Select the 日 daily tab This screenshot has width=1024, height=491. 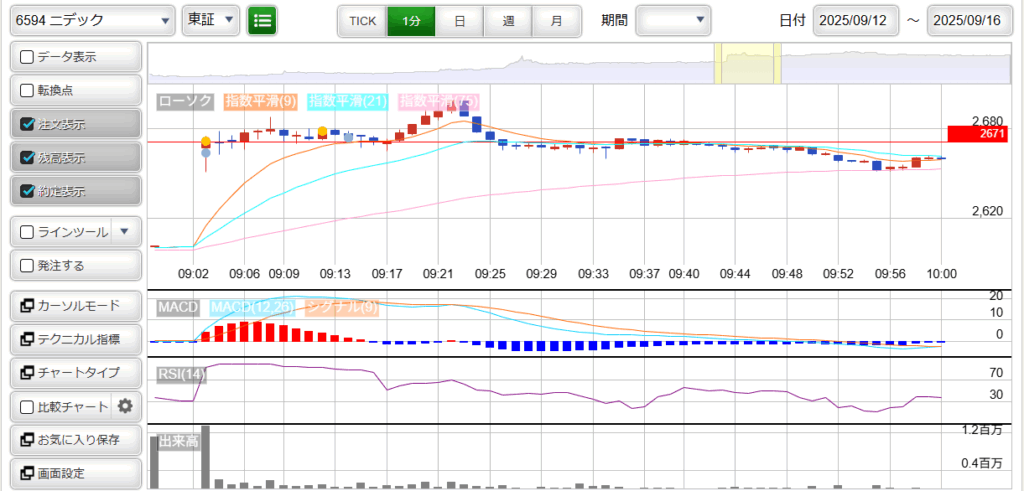[459, 21]
